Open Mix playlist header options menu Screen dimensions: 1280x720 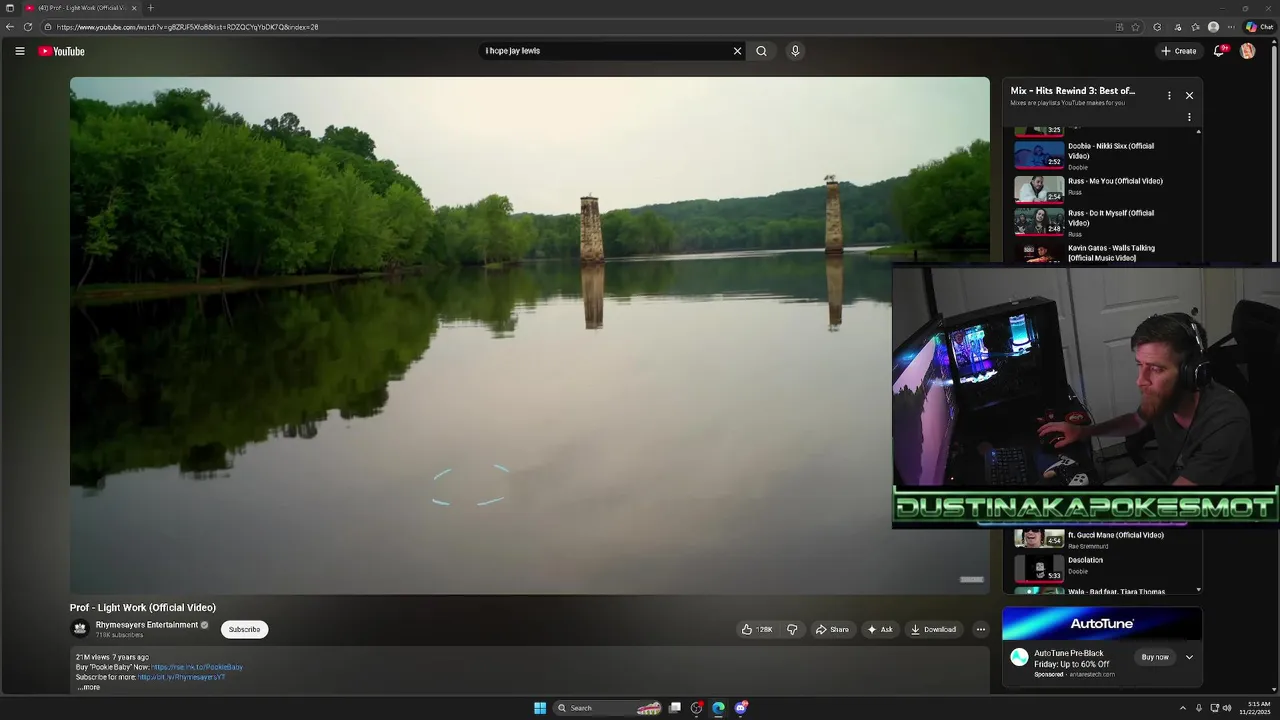pos(1169,95)
